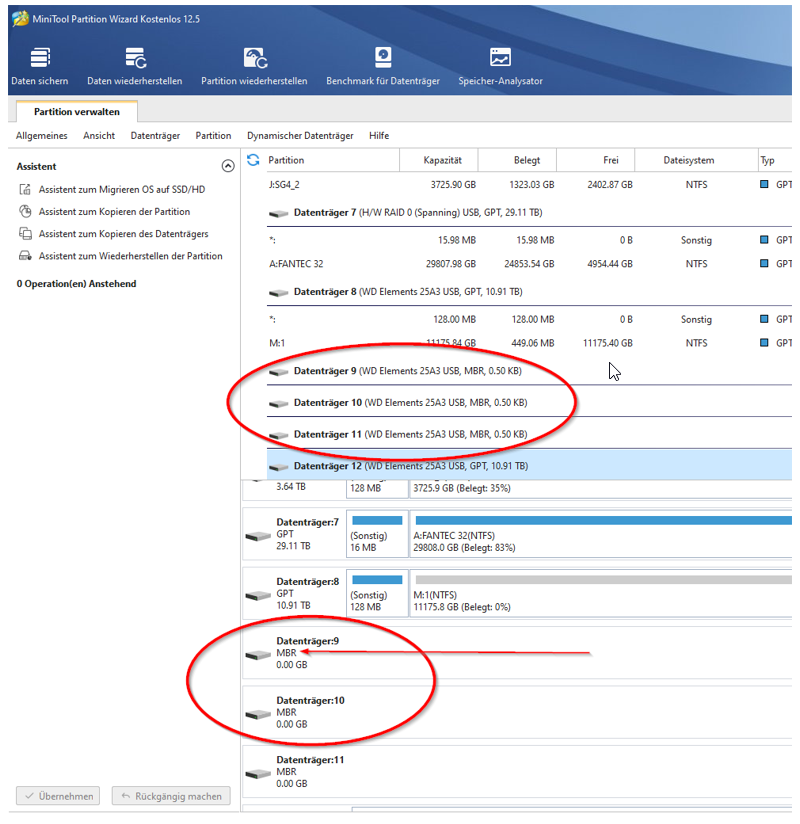Open Partition wiederherstellen tool
Screen dimensions: 800x824
click(x=254, y=66)
